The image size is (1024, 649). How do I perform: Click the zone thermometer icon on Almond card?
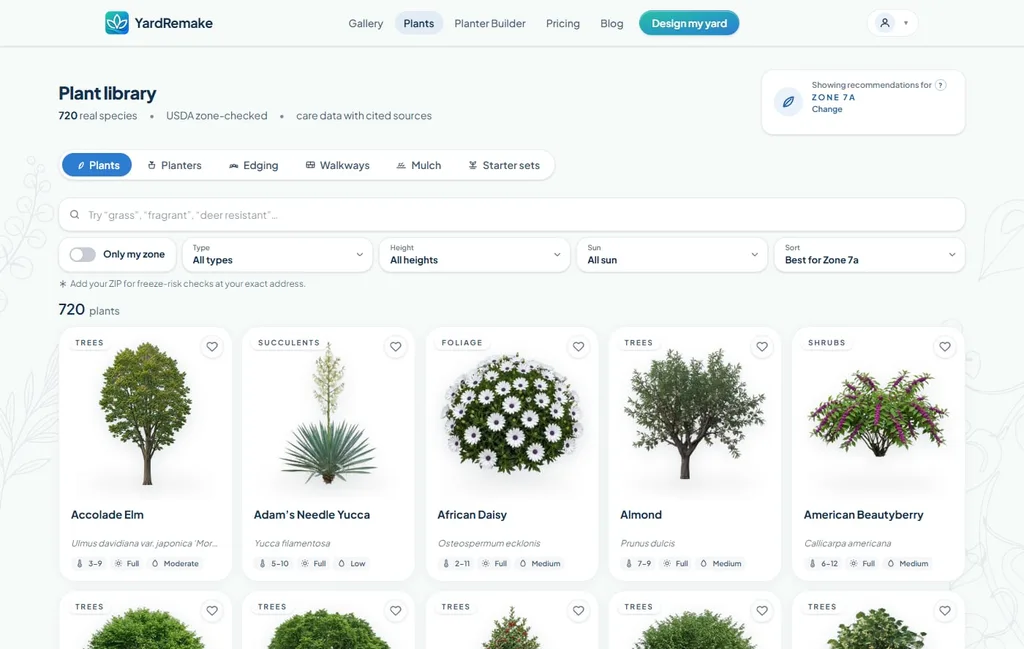pos(629,563)
